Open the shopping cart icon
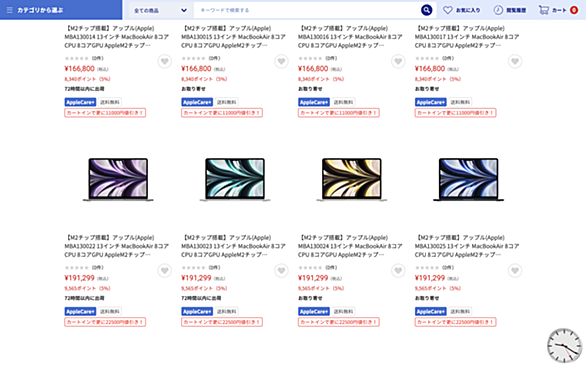 [544, 10]
